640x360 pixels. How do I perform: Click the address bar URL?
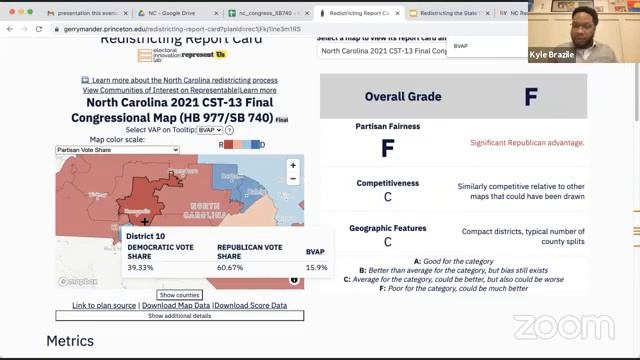click(x=182, y=29)
